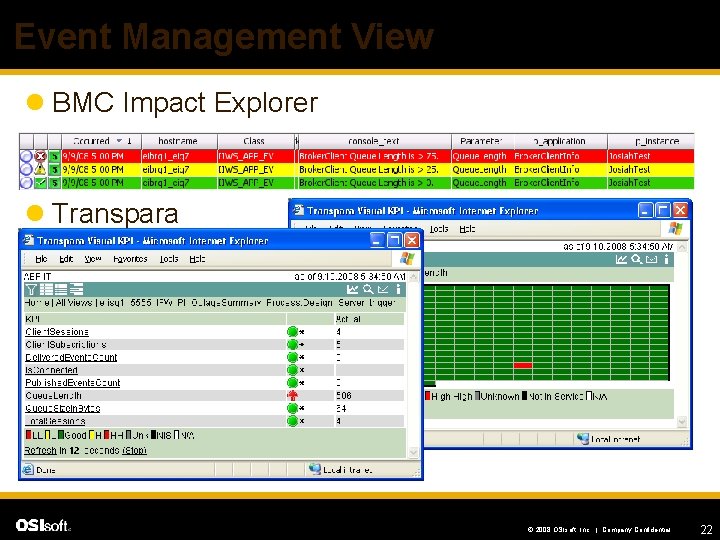Click Class column header in BMC table
Image resolution: width=720 pixels, height=540 pixels.
point(254,141)
